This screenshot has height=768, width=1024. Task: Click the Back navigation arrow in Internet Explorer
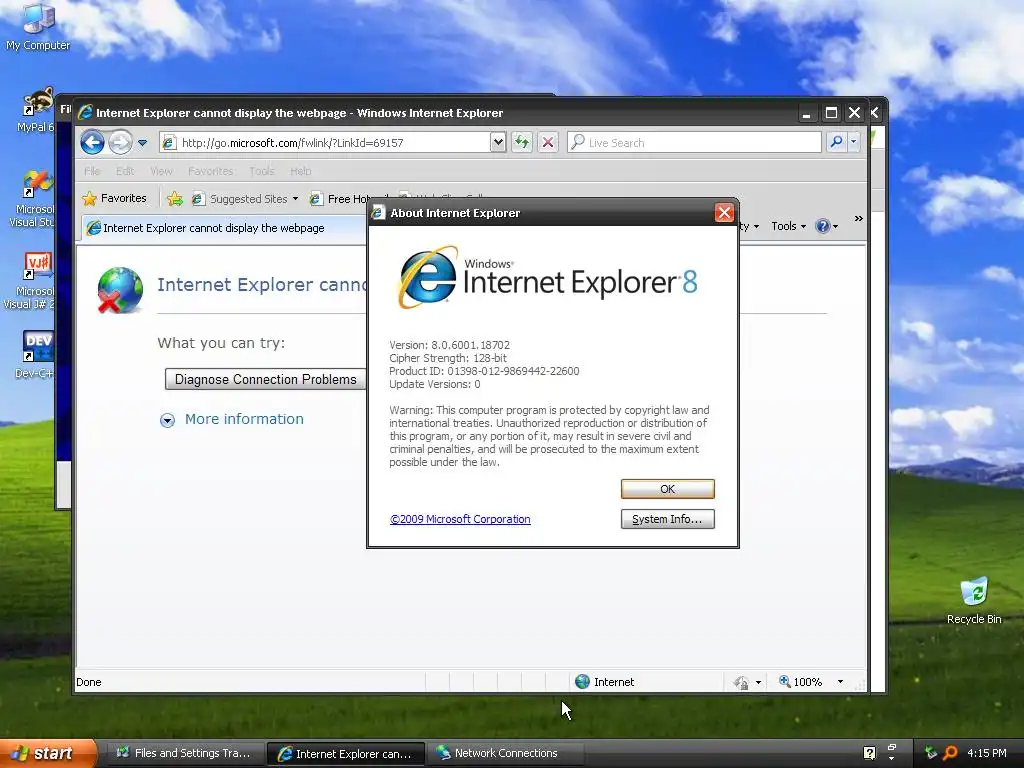pyautogui.click(x=92, y=142)
